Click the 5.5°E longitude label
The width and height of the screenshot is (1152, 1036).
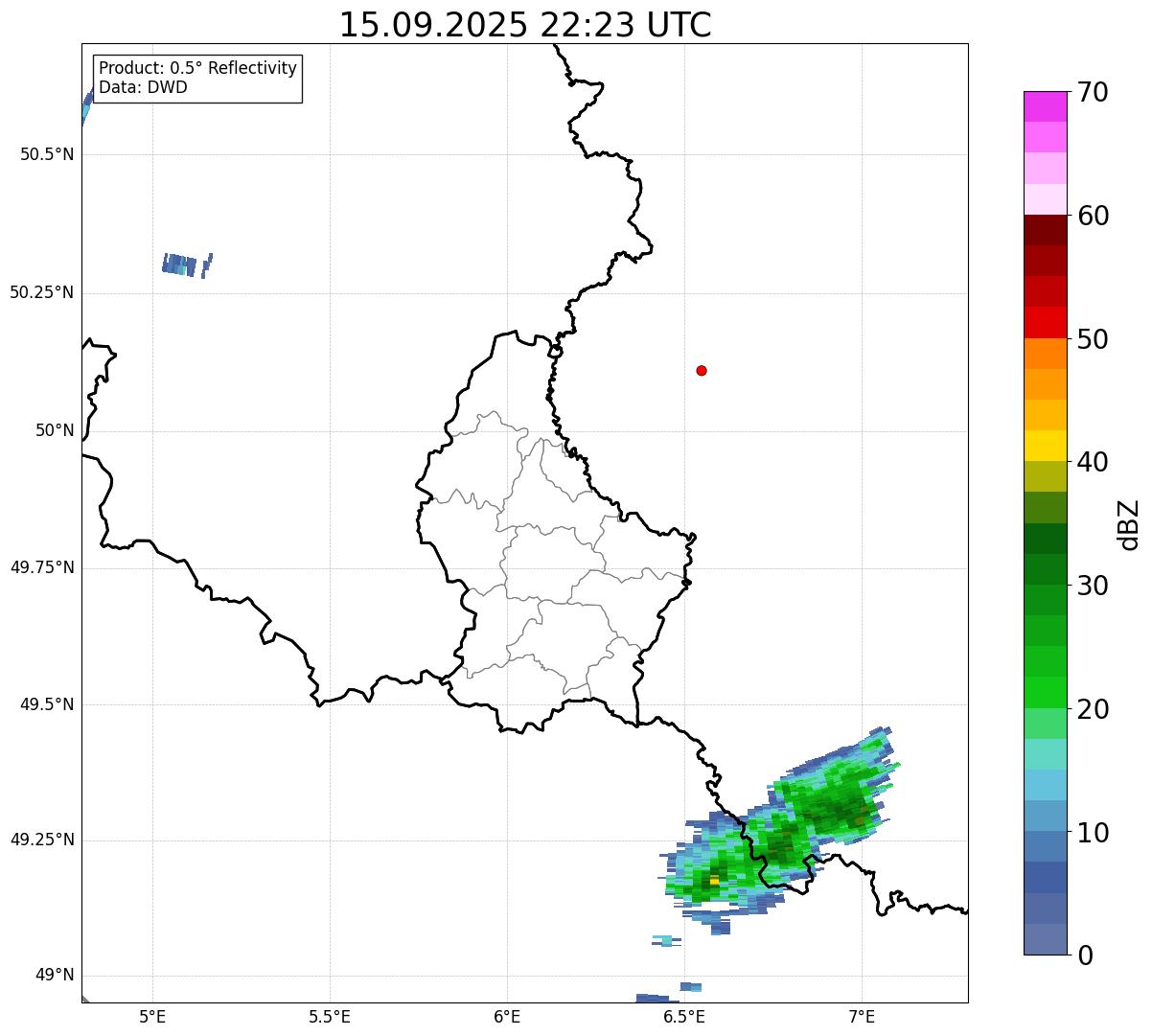pos(330,1016)
